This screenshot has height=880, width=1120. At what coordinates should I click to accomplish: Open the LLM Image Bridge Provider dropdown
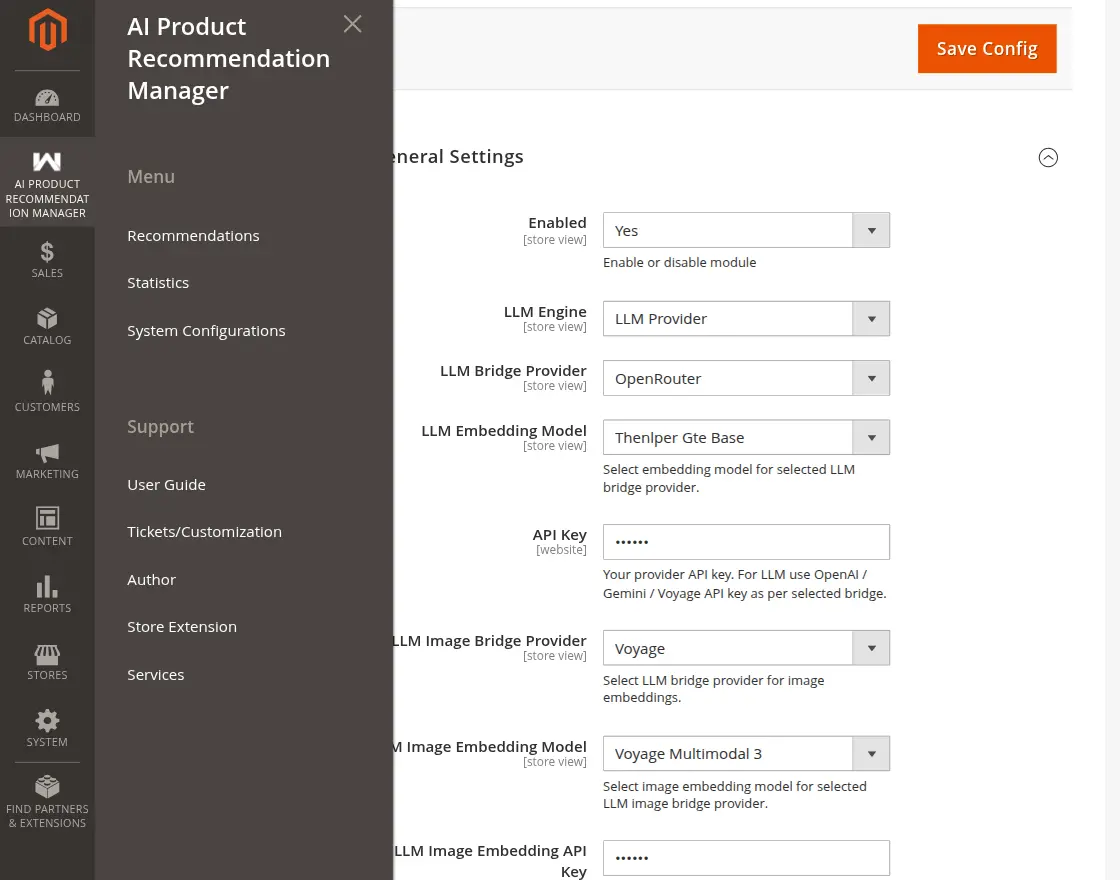(x=746, y=649)
